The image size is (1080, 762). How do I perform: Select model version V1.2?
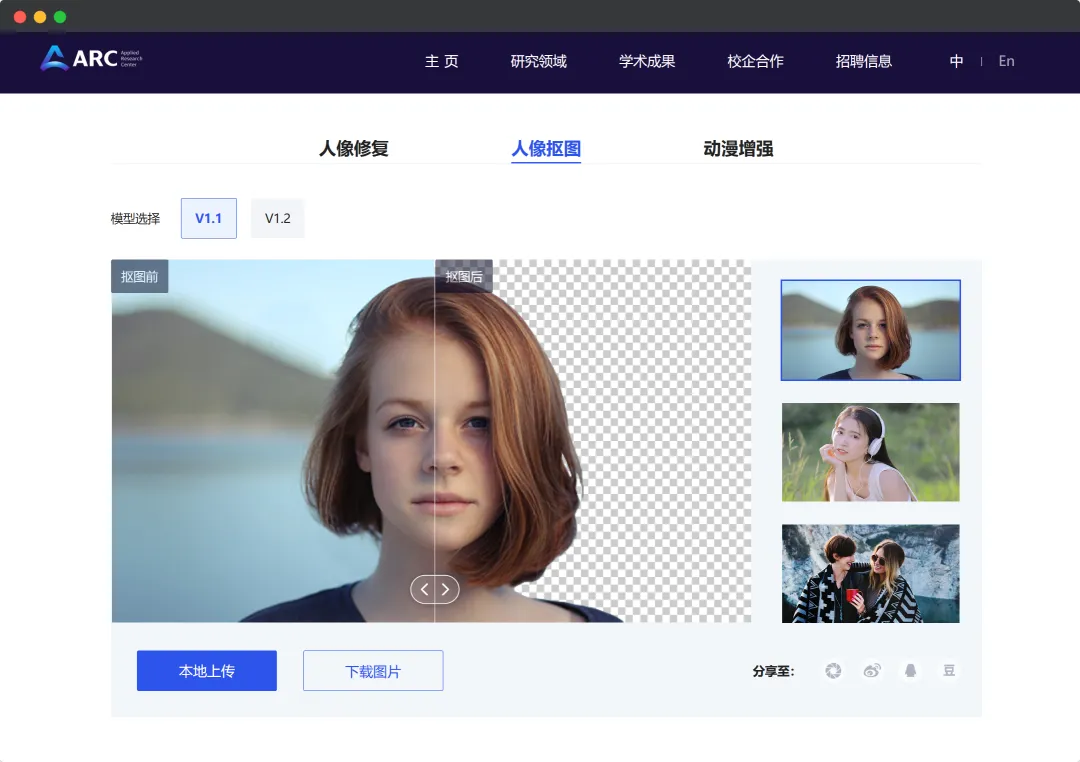pos(277,218)
